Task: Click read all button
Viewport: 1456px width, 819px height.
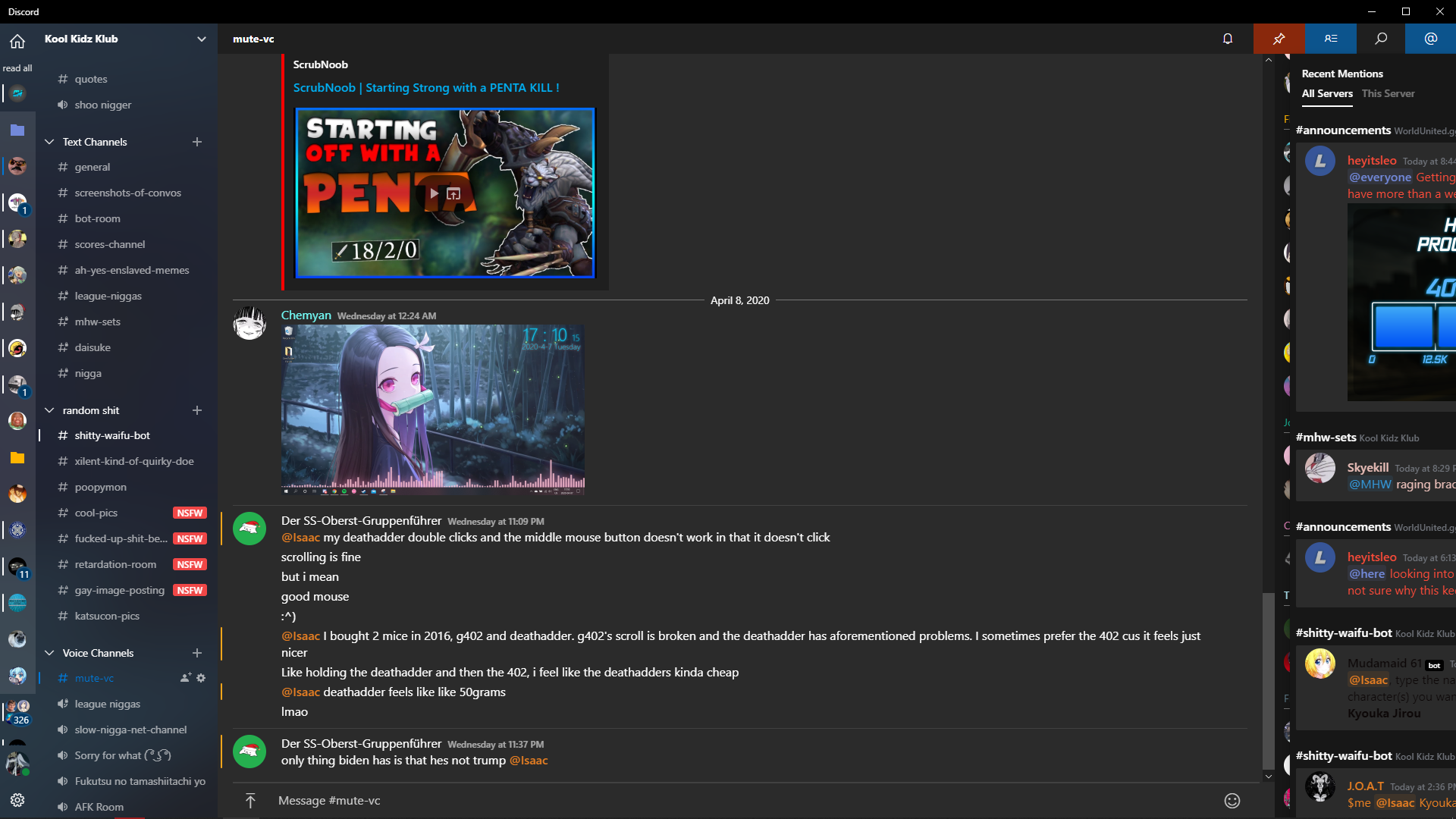Action: pyautogui.click(x=17, y=68)
